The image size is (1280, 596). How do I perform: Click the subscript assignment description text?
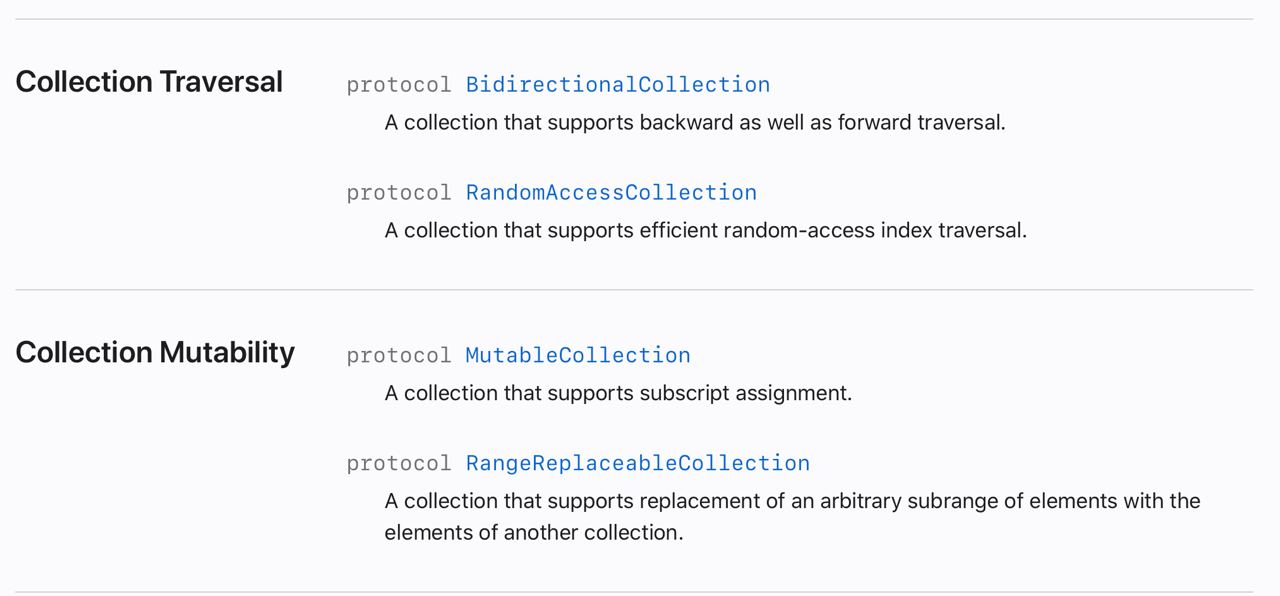point(618,394)
